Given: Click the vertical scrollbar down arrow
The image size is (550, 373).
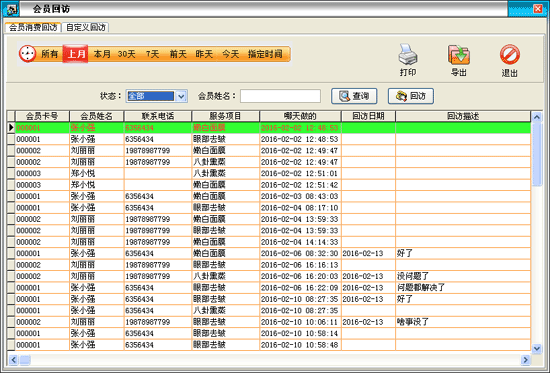Looking at the screenshot, I should click(x=537, y=348).
